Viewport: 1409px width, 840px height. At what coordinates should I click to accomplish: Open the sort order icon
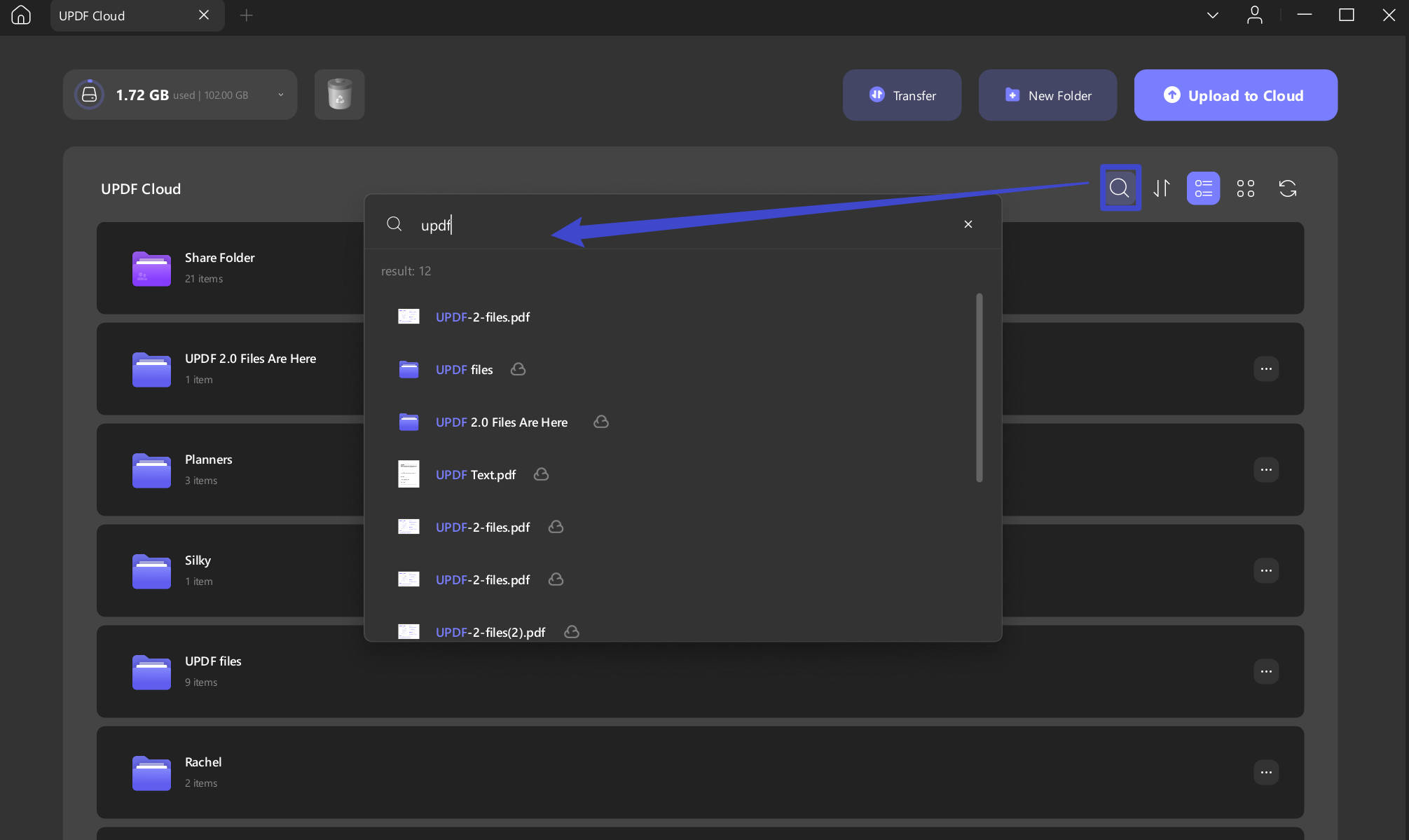click(1162, 188)
